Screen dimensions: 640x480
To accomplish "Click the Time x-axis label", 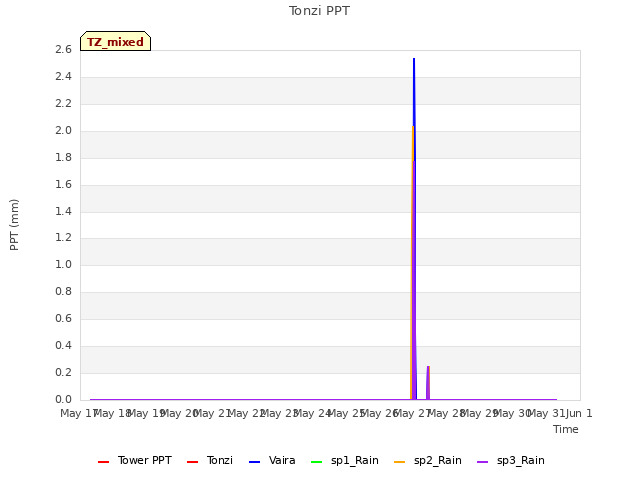I will 566,429.
